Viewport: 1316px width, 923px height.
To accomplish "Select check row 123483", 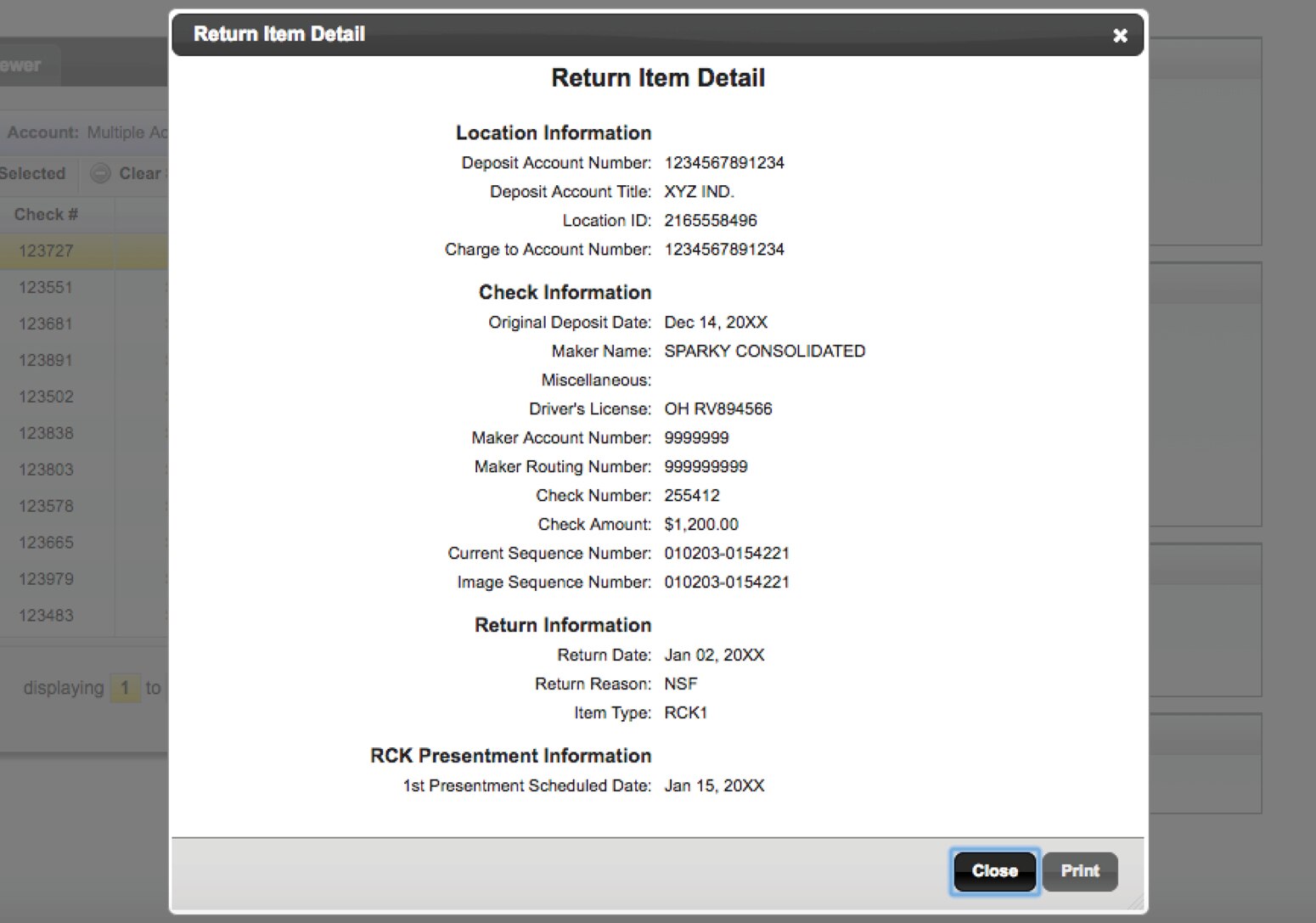I will coord(47,616).
